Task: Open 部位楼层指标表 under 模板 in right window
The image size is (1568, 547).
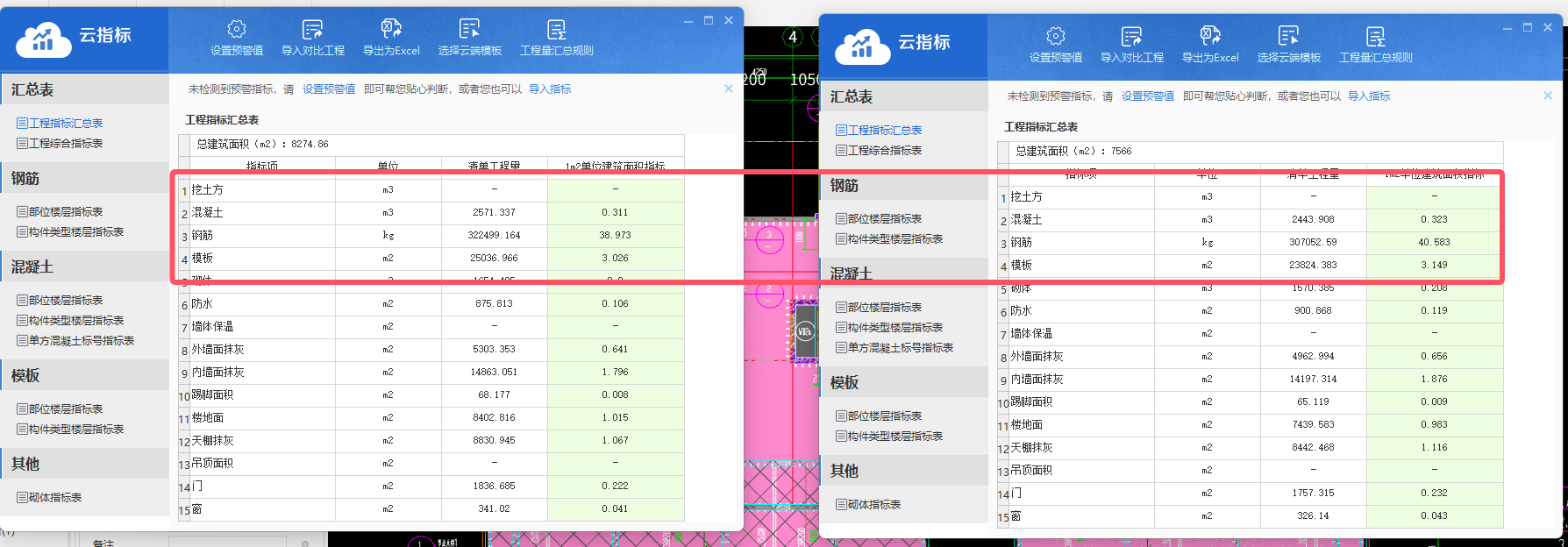Action: point(879,416)
